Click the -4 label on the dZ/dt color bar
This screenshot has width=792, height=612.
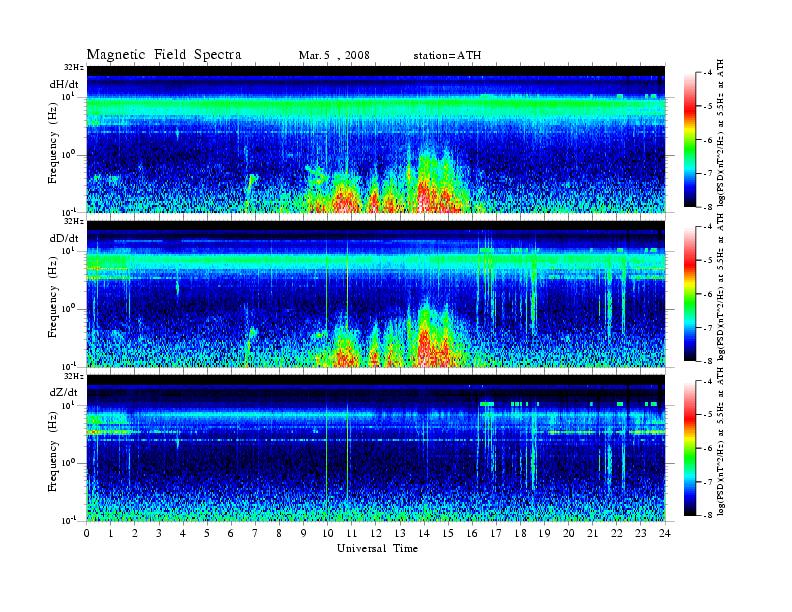coord(708,381)
